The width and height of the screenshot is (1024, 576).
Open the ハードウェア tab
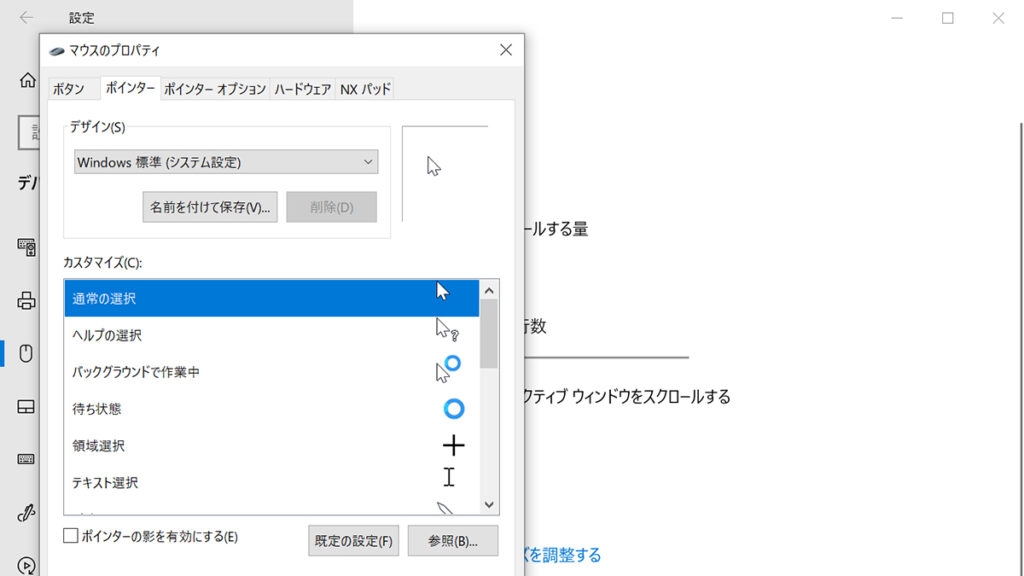[302, 89]
